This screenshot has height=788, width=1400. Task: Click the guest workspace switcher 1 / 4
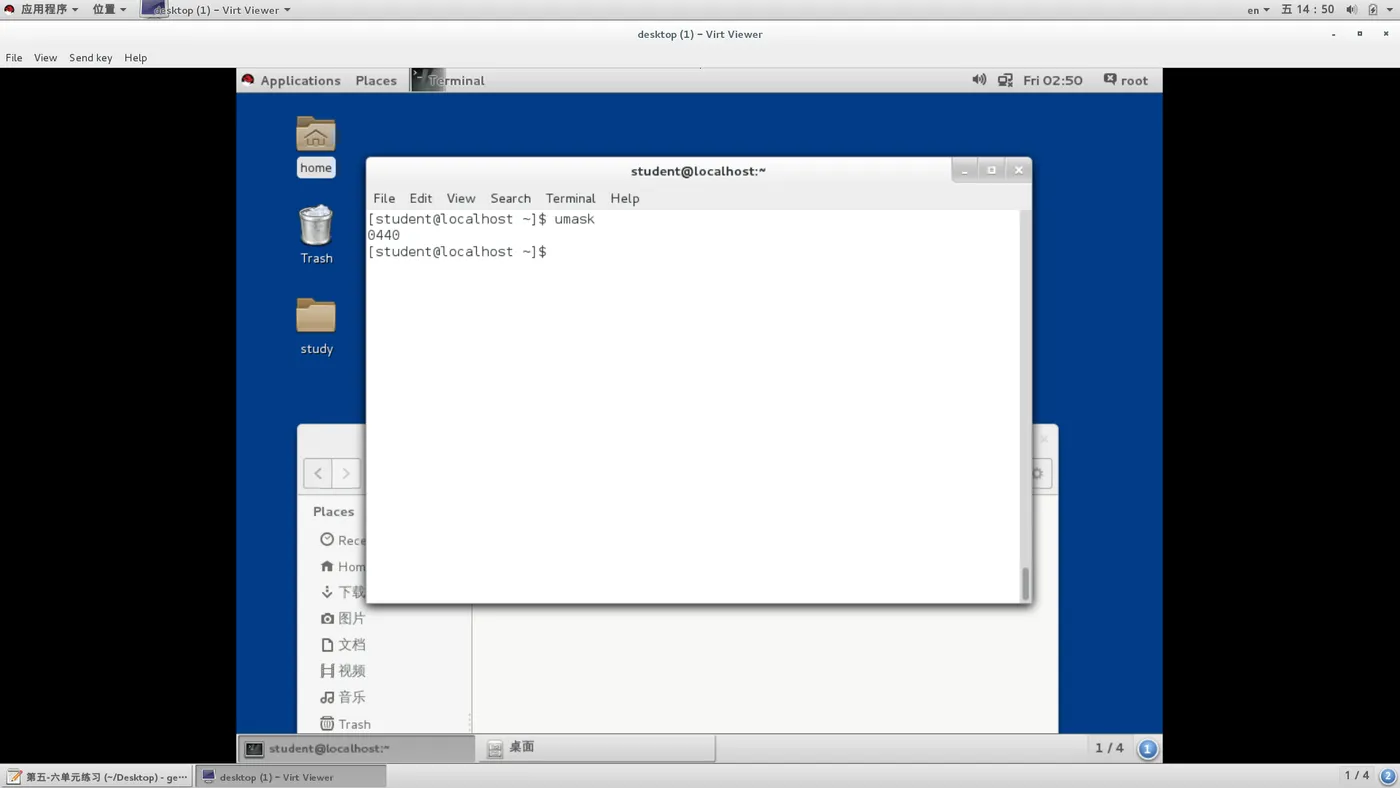point(1109,748)
